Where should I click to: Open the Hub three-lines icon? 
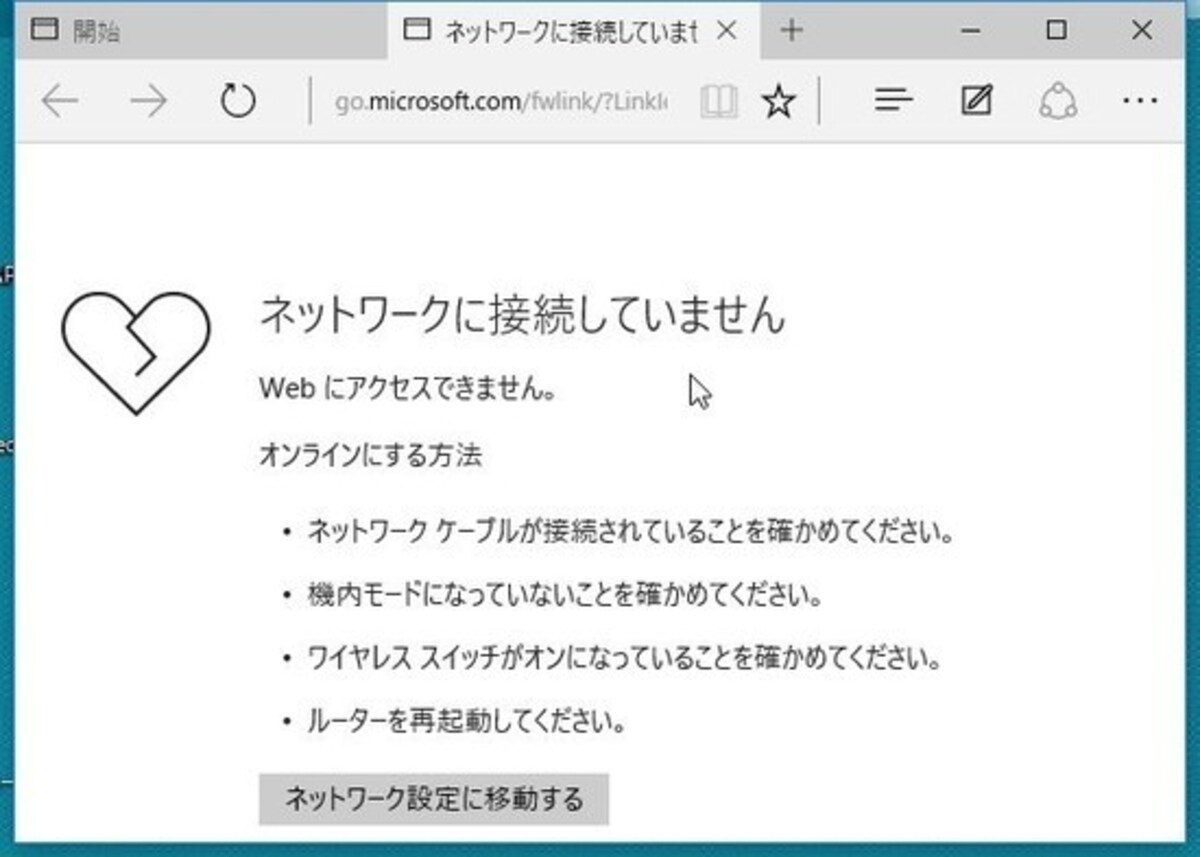pyautogui.click(x=894, y=101)
